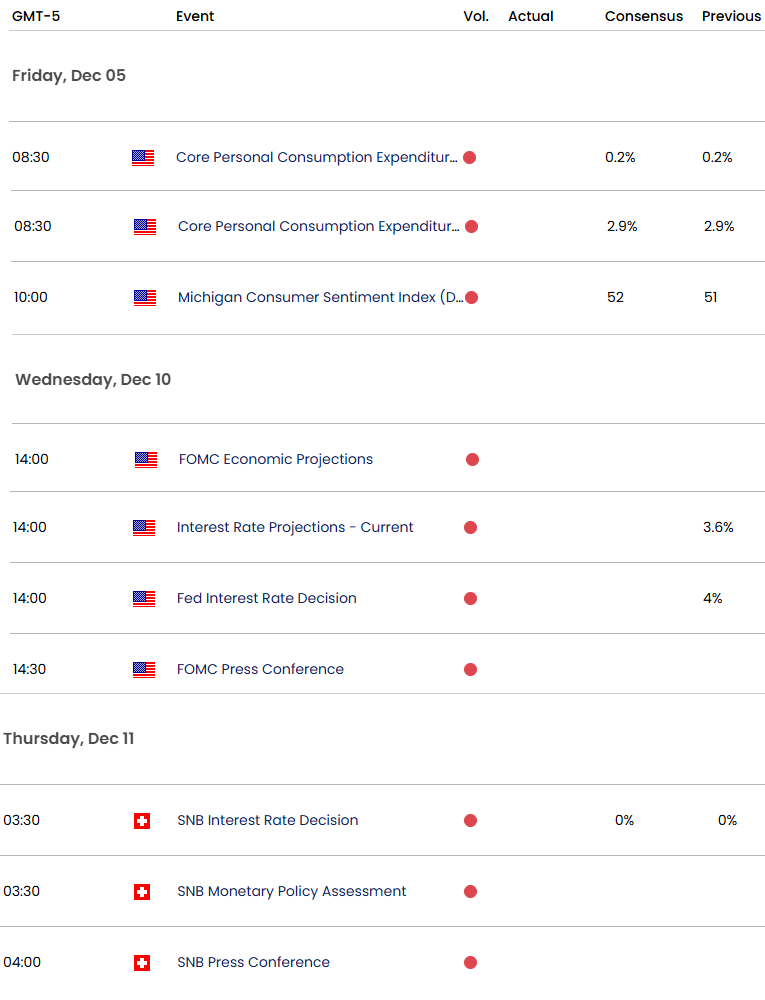Viewport: 765px width, 1000px height.
Task: Click the red volatility dot for SNB Monetary Policy Assessment
Action: coord(470,892)
